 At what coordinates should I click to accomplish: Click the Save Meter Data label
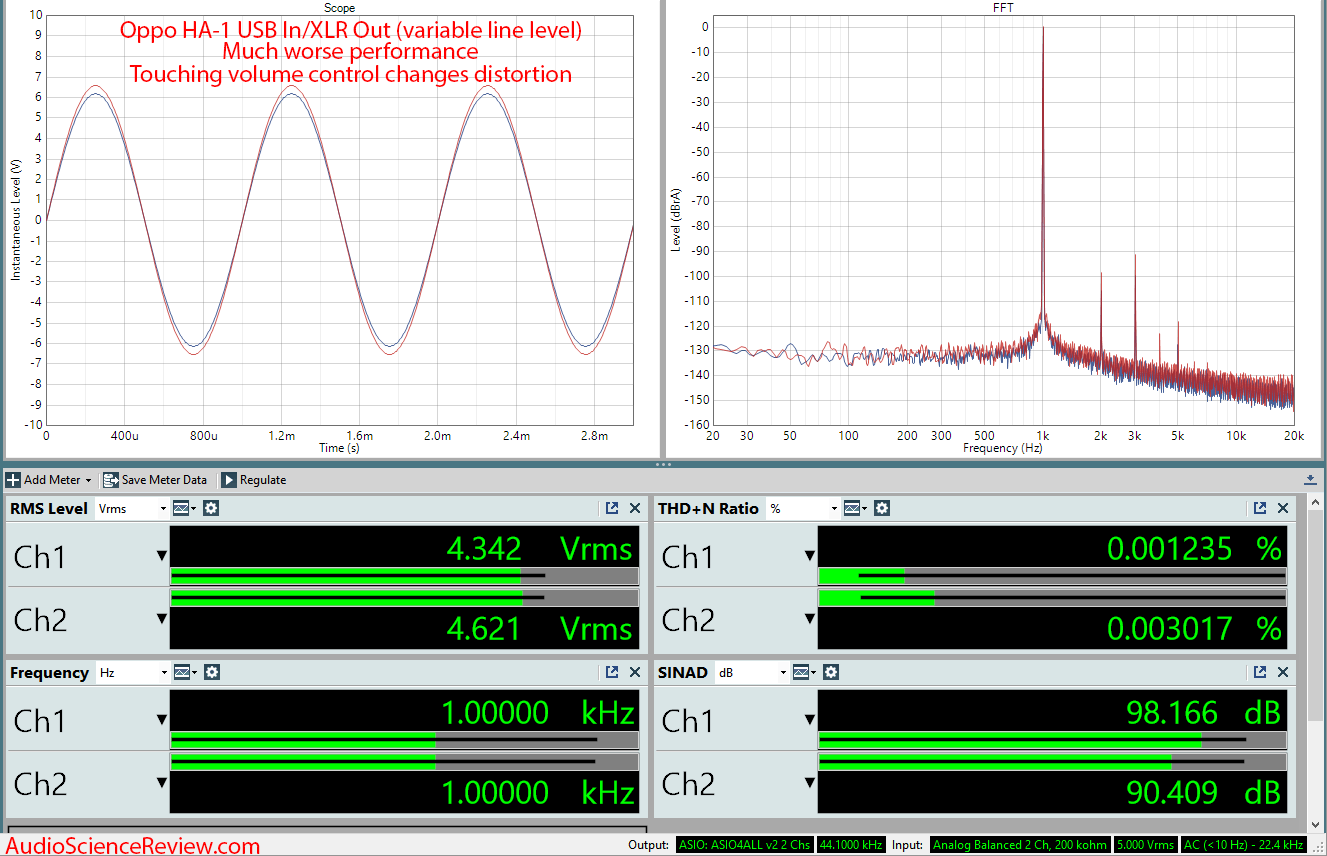pos(164,480)
